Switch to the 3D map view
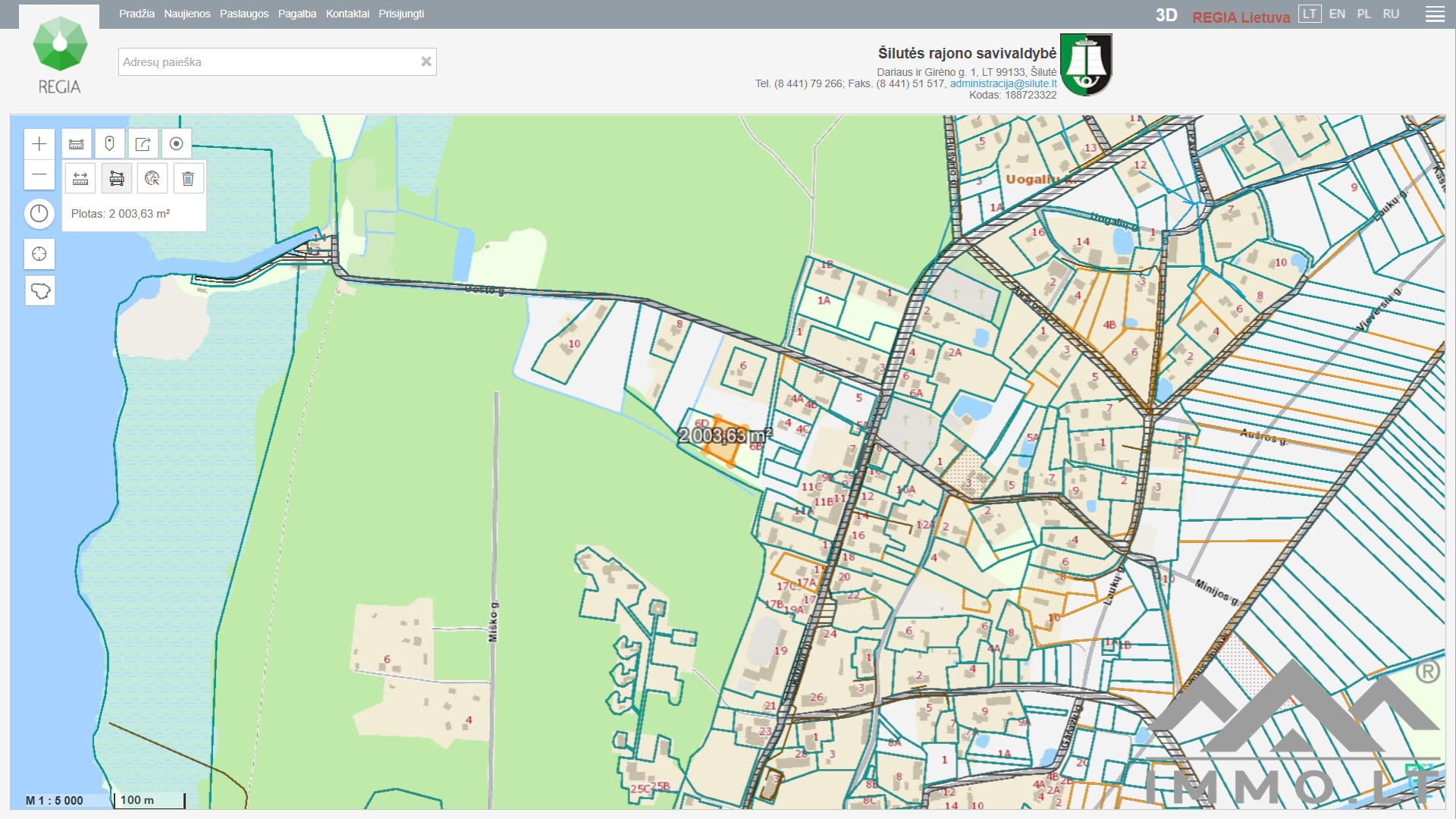This screenshot has height=819, width=1456. tap(1166, 16)
